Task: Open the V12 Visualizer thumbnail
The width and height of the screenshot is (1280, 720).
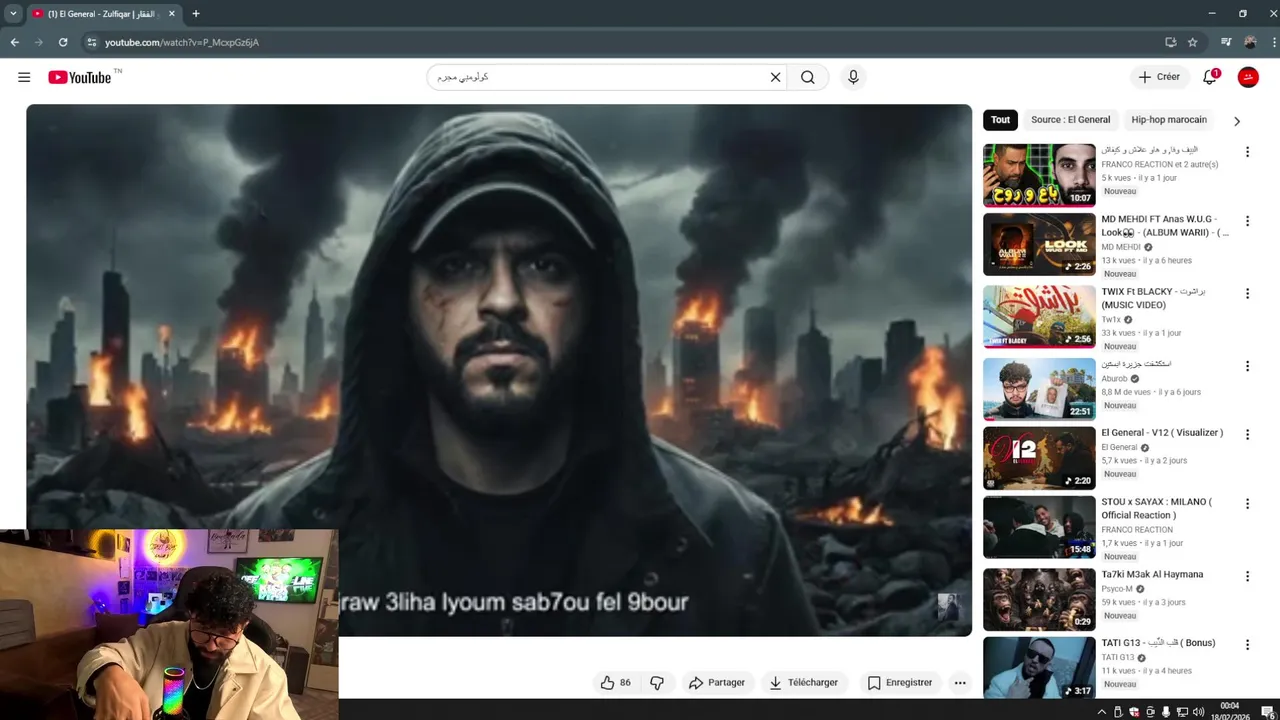Action: click(x=1039, y=458)
